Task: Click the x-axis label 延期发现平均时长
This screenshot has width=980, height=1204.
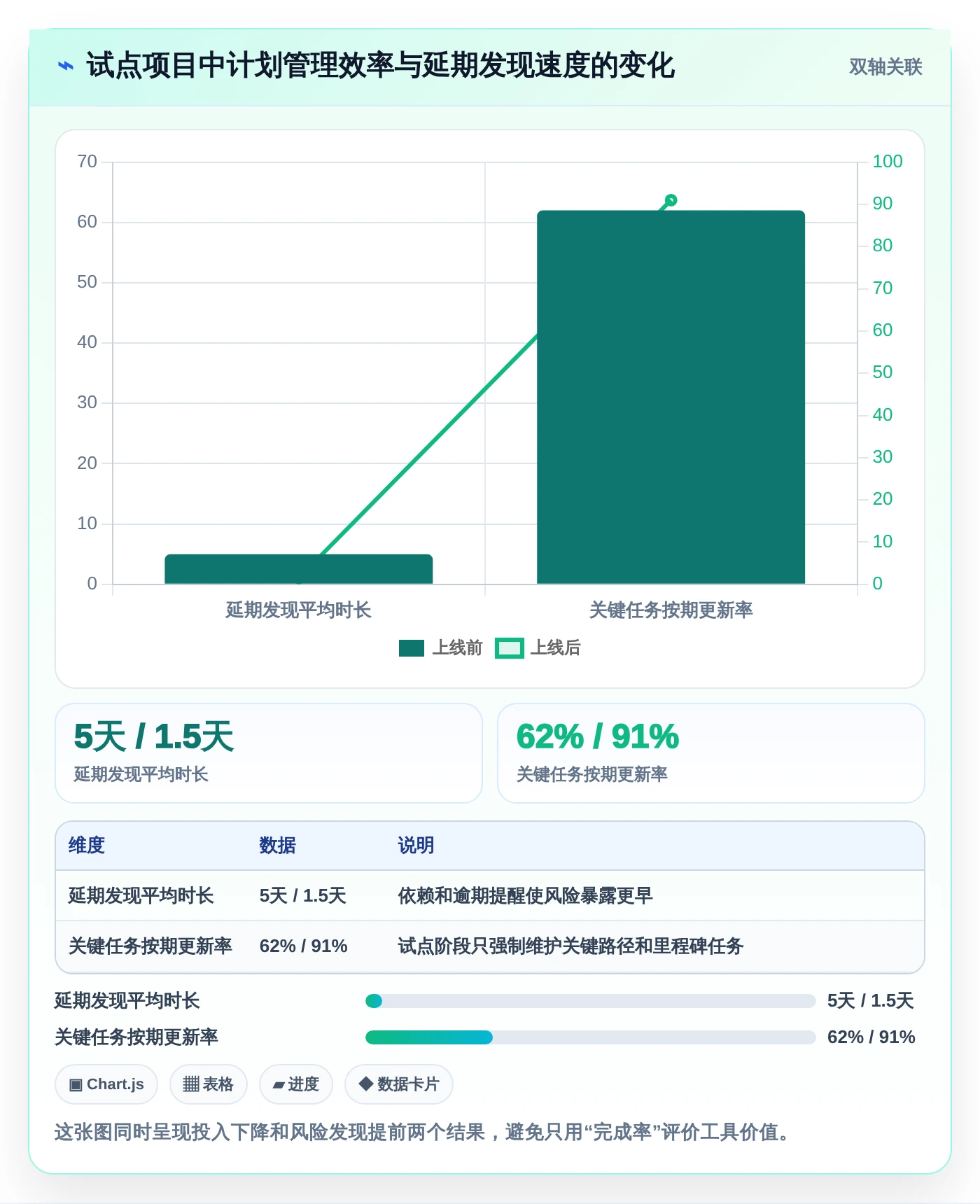Action: 298,610
